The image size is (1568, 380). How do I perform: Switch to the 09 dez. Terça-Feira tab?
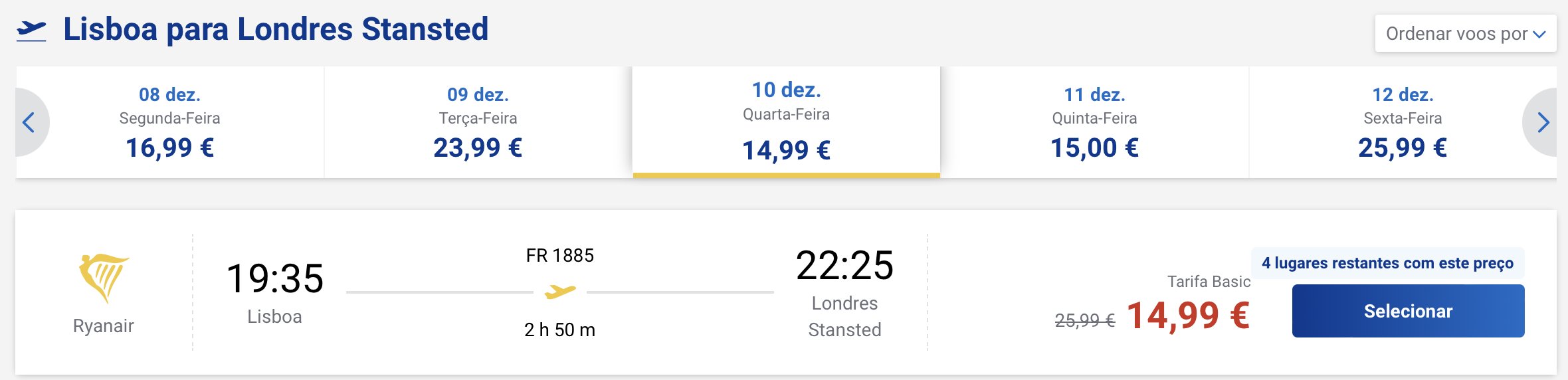click(478, 122)
